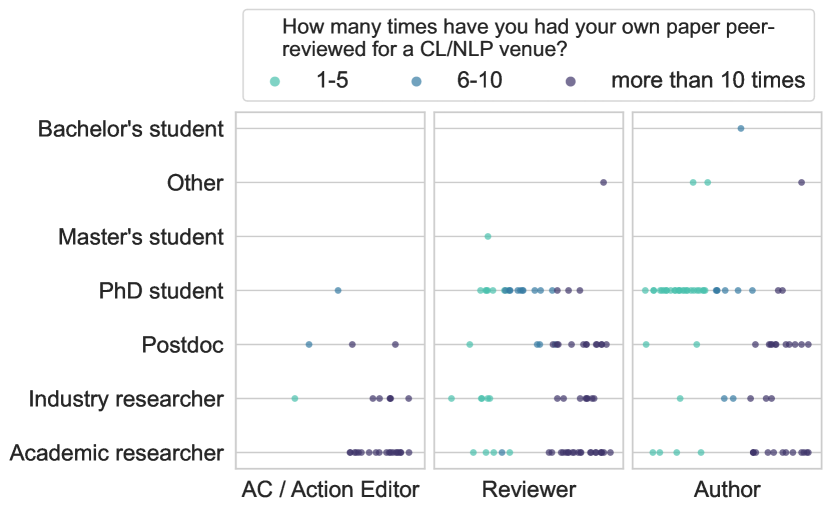Click the Bachelor's student dot in Author panel
The height and width of the screenshot is (511, 831).
pos(740,128)
